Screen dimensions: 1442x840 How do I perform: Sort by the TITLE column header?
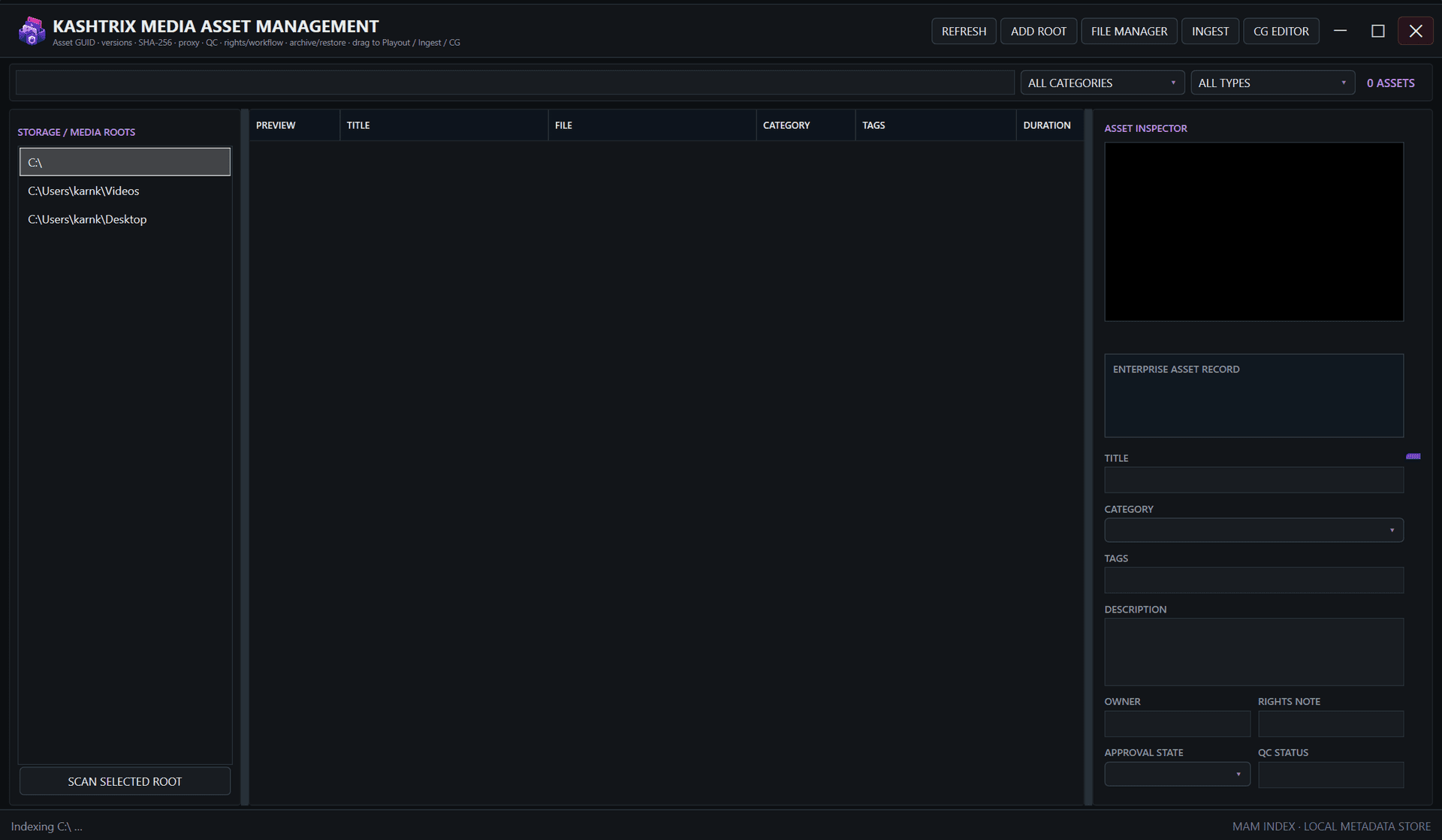point(444,125)
